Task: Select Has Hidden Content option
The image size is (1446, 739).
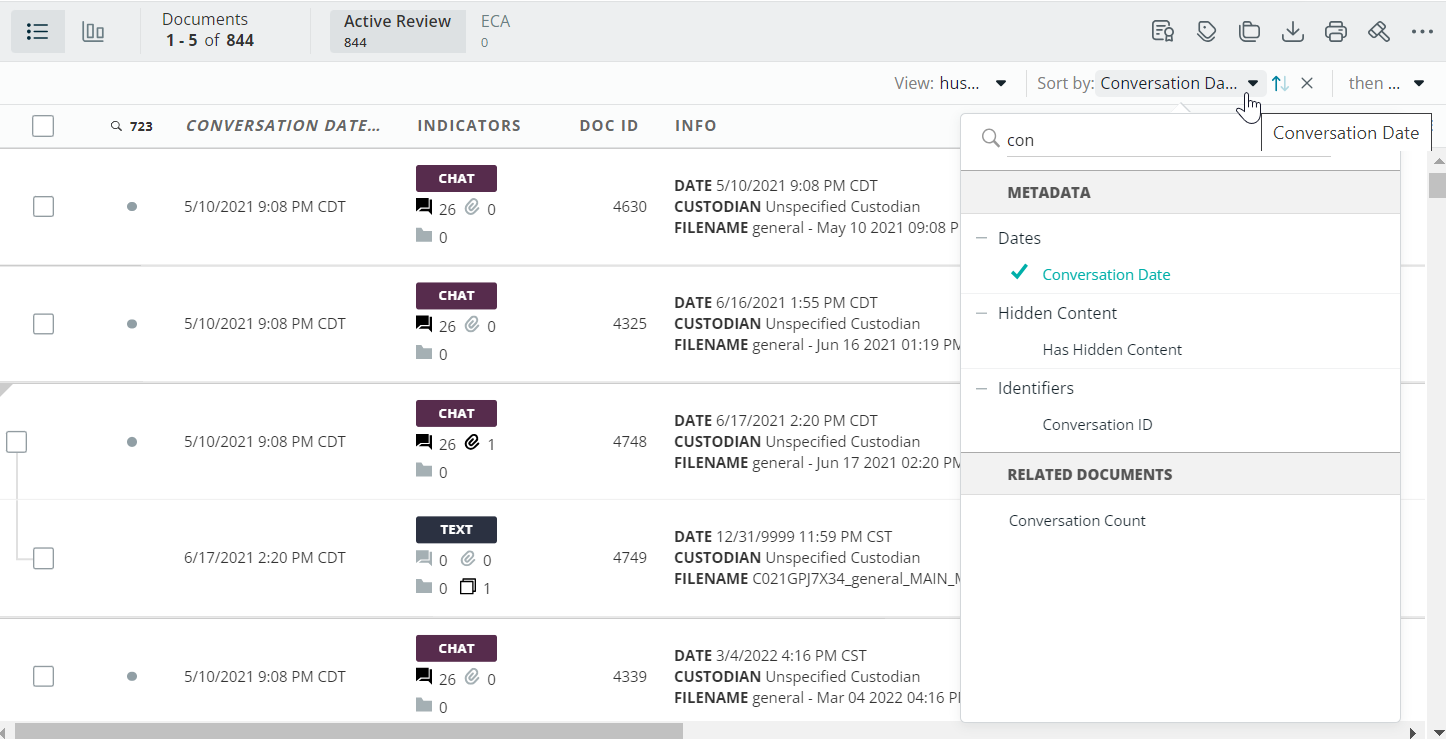Action: tap(1112, 350)
